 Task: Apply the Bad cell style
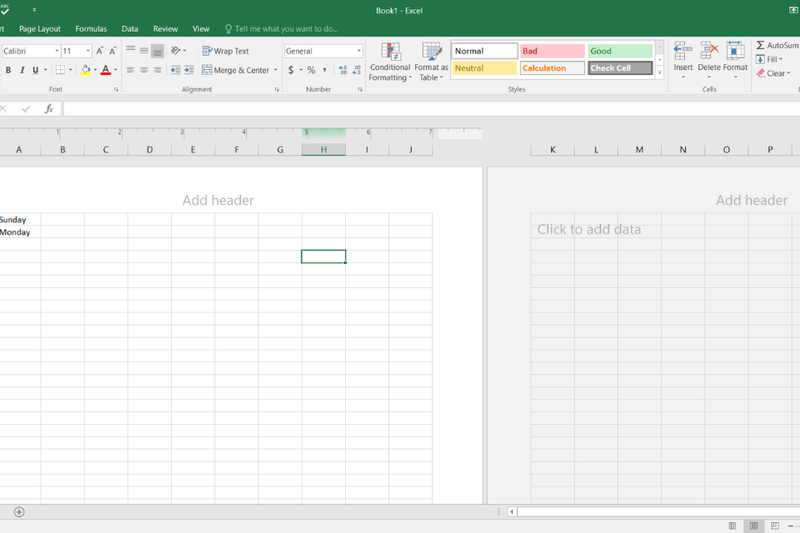(553, 51)
